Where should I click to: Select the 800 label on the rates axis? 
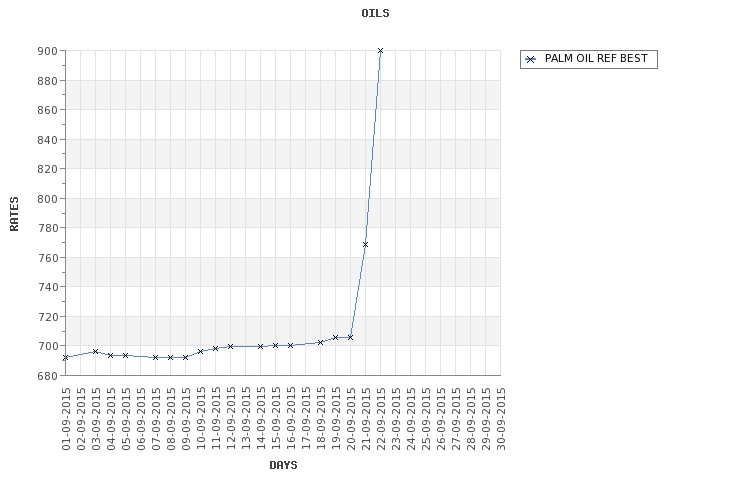[46, 199]
